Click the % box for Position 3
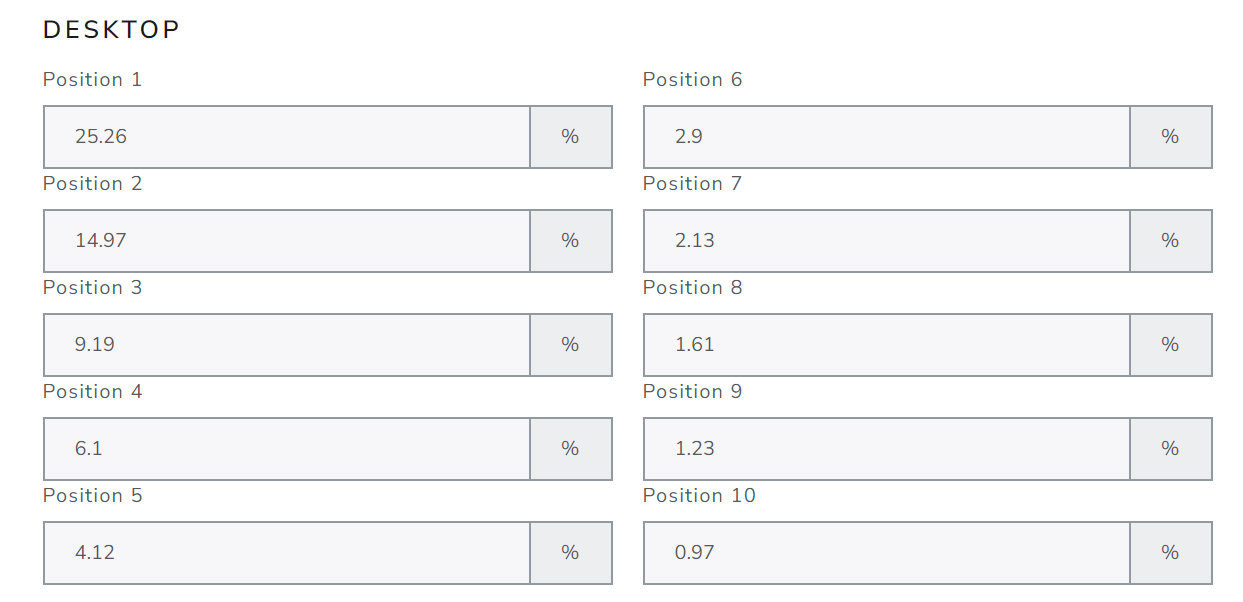The image size is (1243, 602). tap(571, 345)
